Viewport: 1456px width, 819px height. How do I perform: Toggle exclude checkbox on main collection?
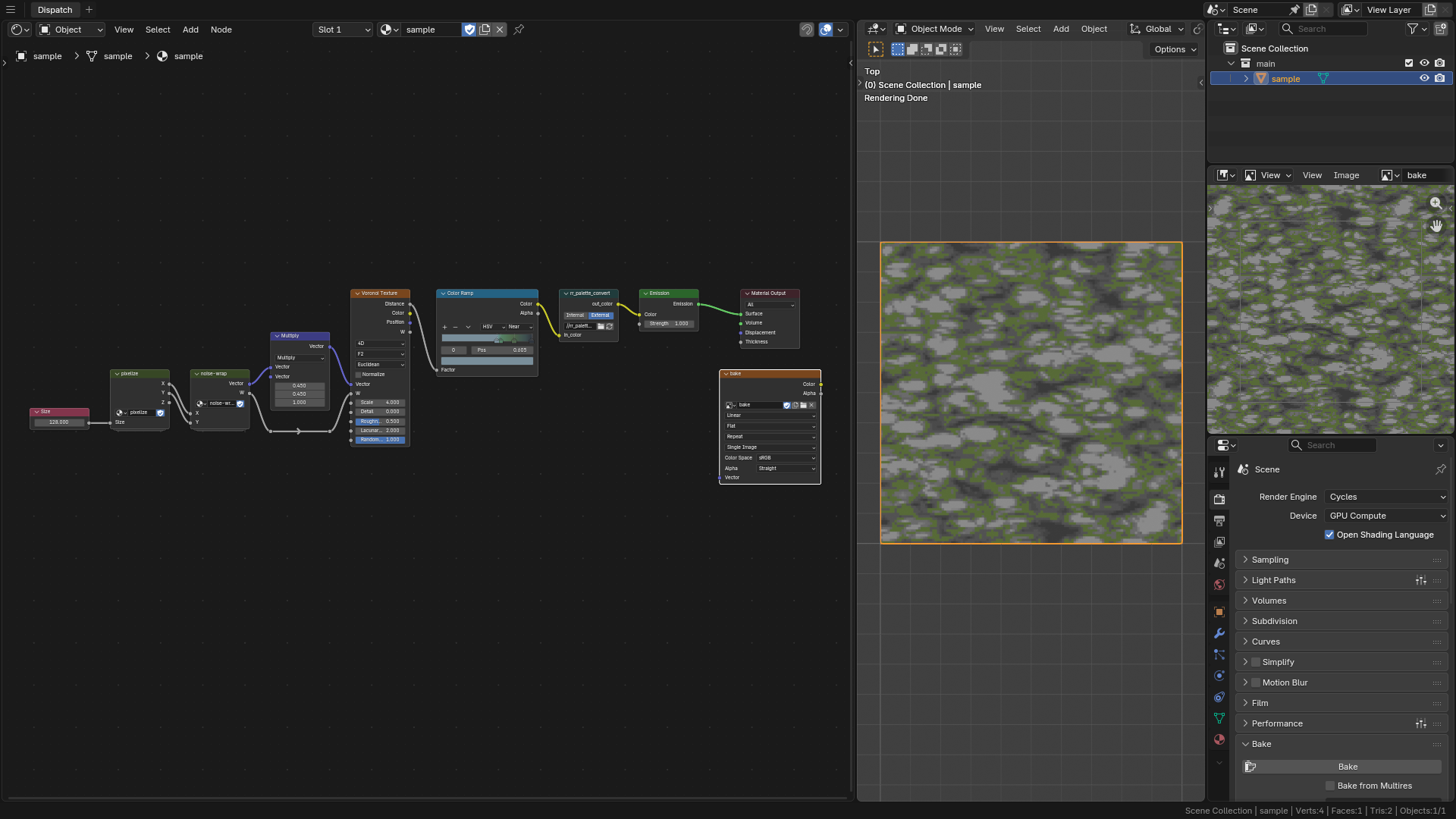(1409, 64)
